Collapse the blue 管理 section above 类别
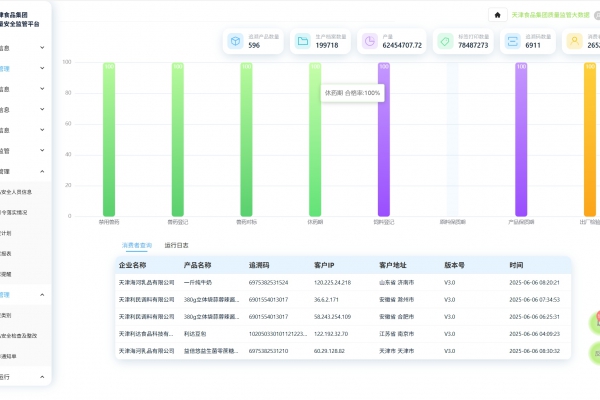The width and height of the screenshot is (600, 400). (42, 295)
